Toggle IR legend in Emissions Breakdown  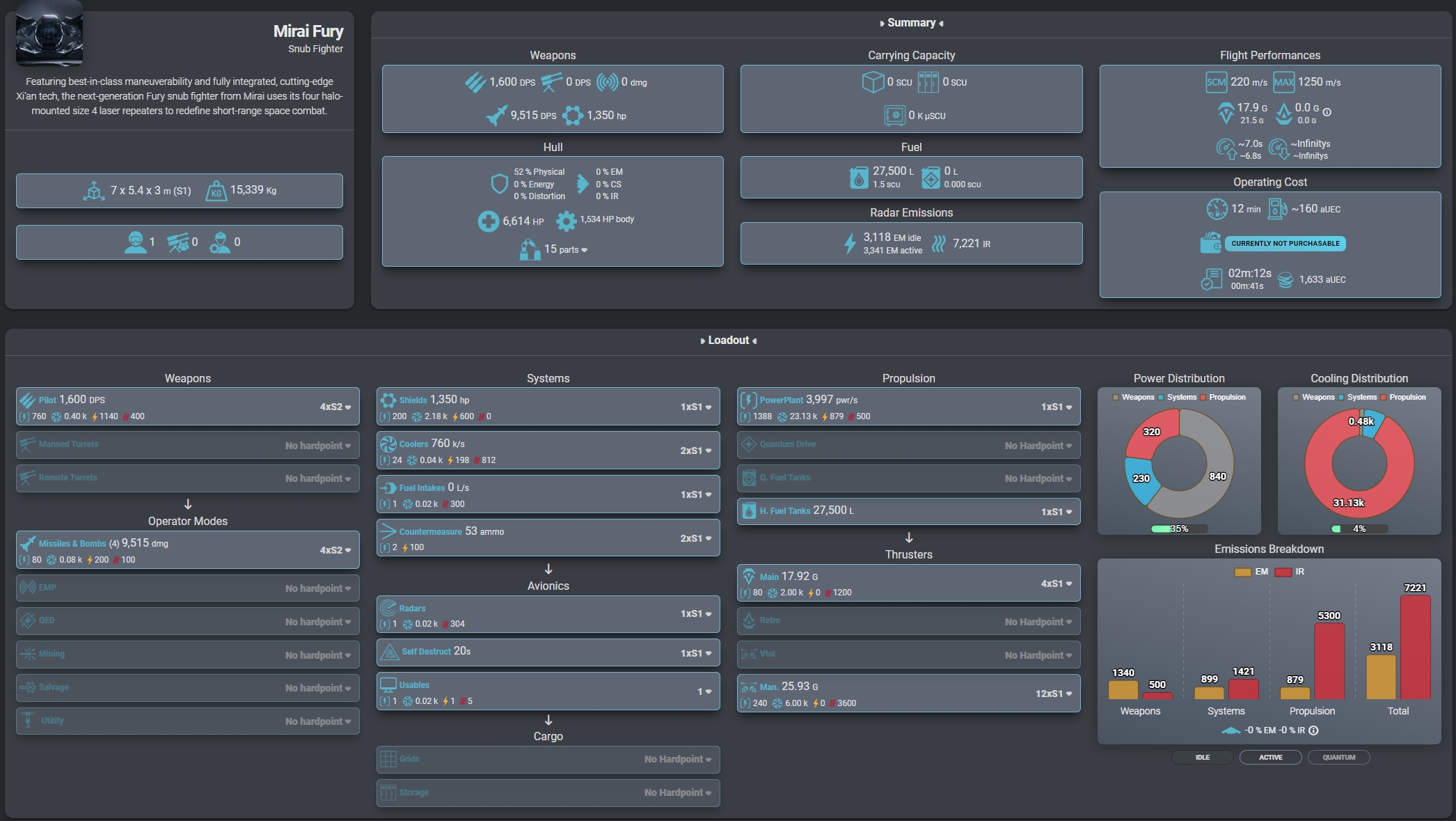(x=1291, y=572)
